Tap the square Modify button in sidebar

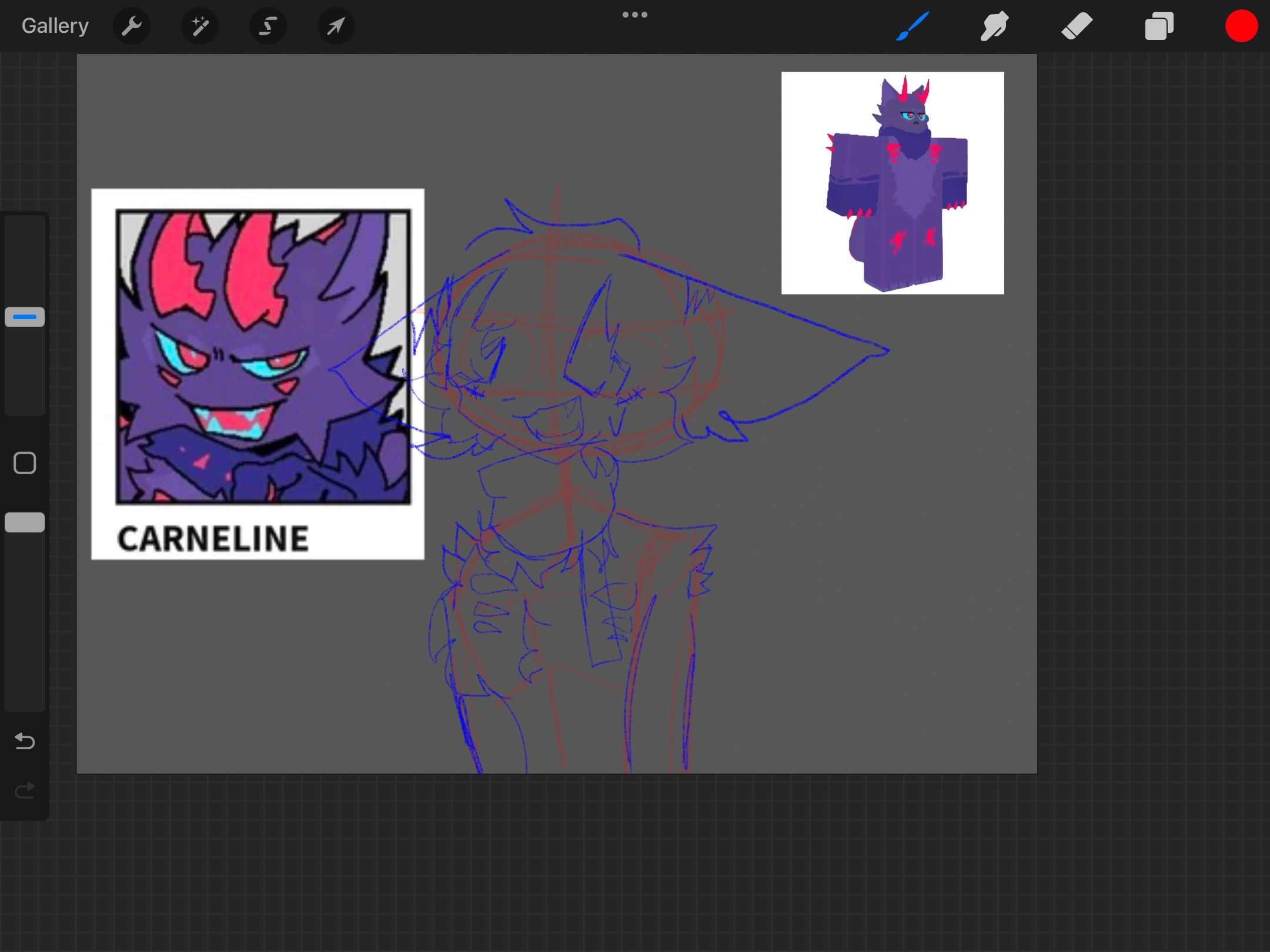pos(25,463)
